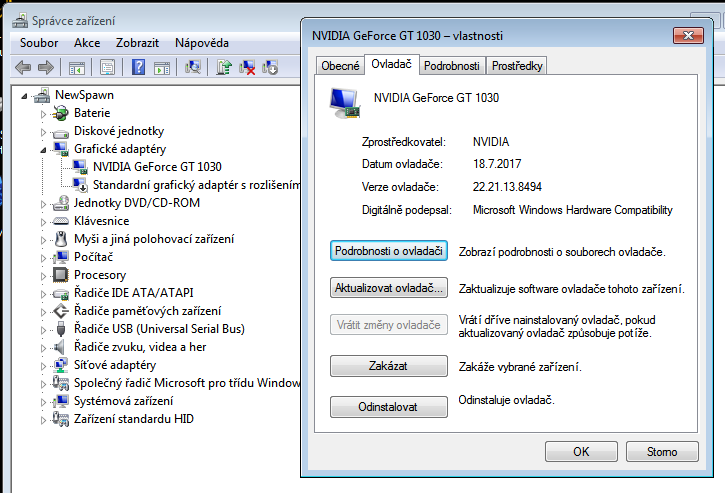Expand the Jednotky DVD/CD-ROM category
This screenshot has width=725, height=493.
(x=43, y=204)
